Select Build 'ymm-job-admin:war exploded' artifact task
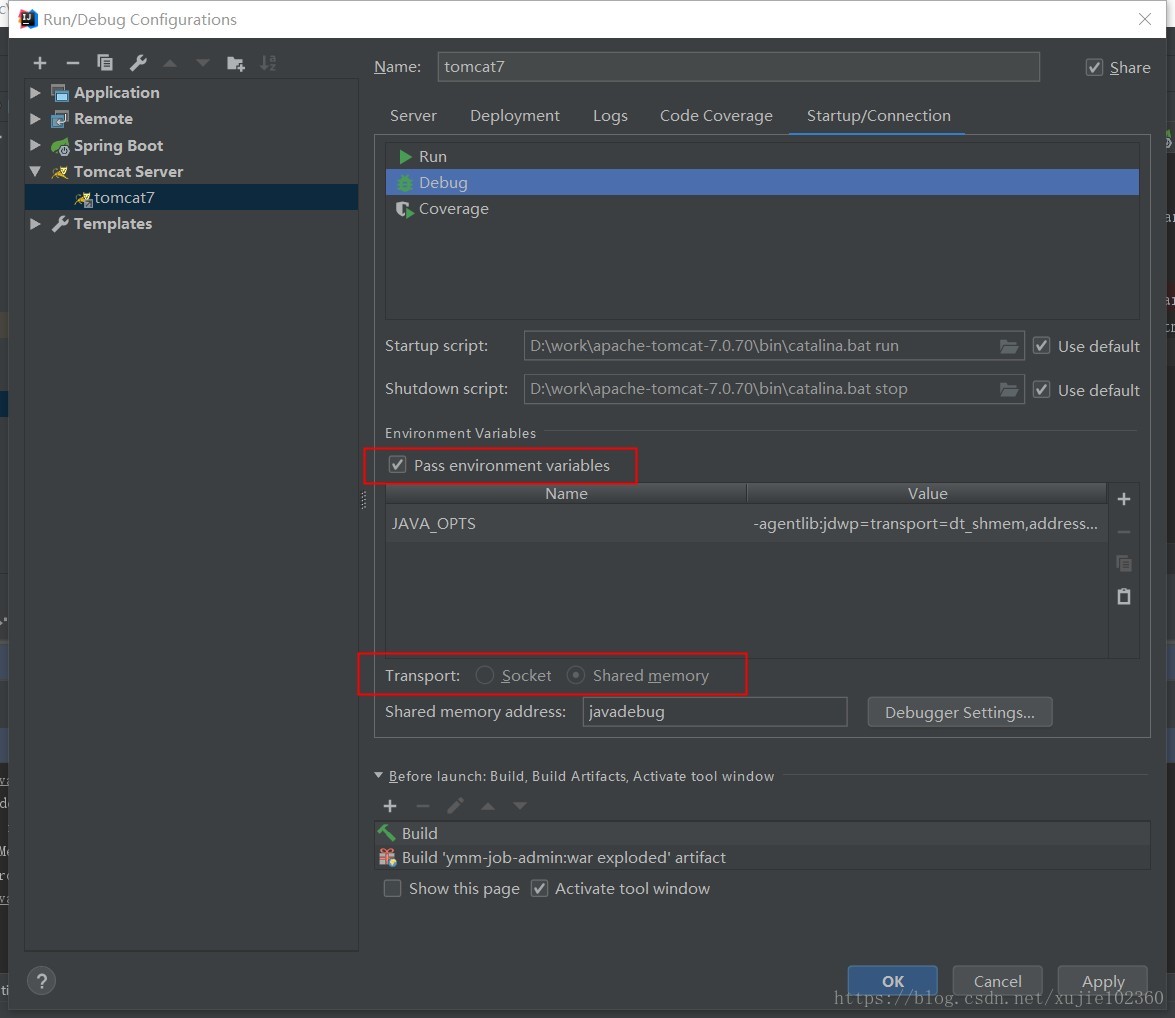 tap(762, 857)
